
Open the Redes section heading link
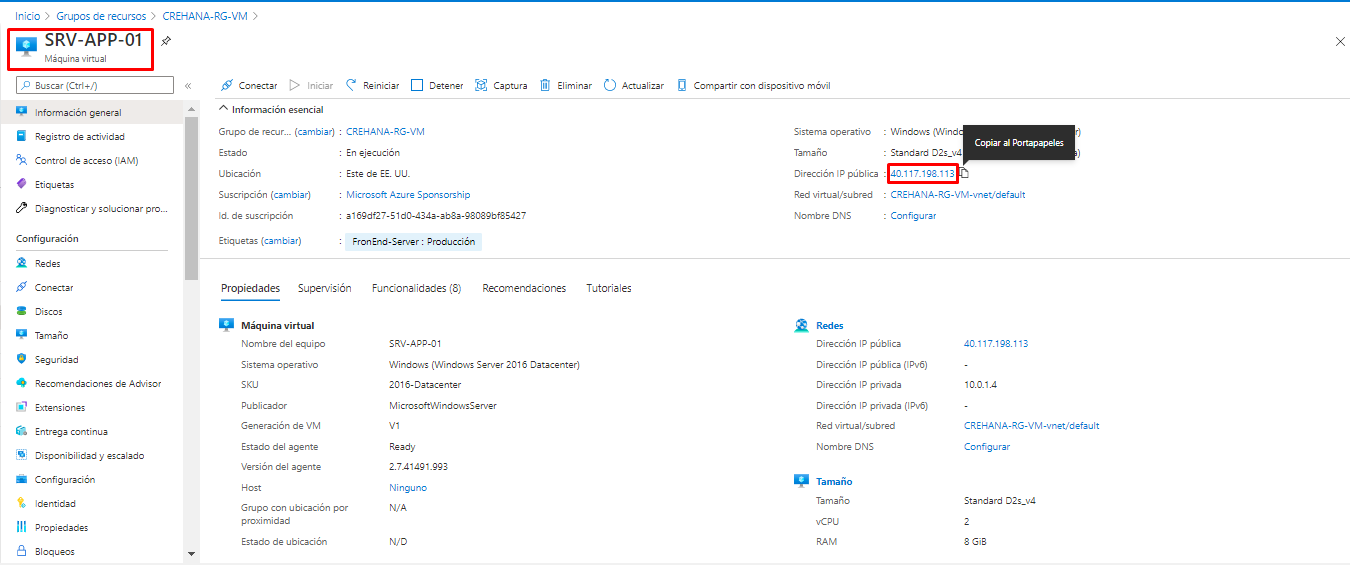[830, 326]
